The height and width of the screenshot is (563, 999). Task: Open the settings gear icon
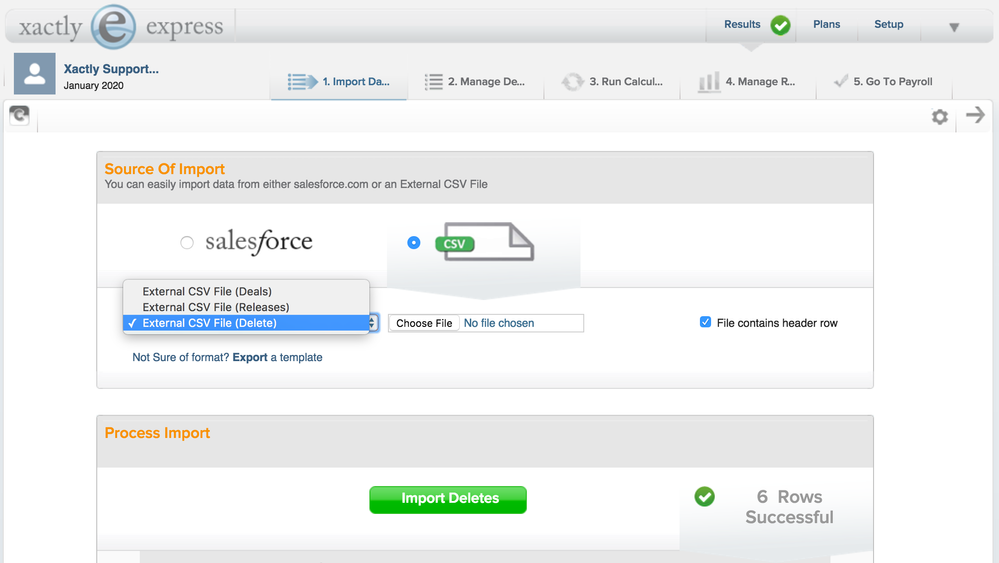click(940, 117)
